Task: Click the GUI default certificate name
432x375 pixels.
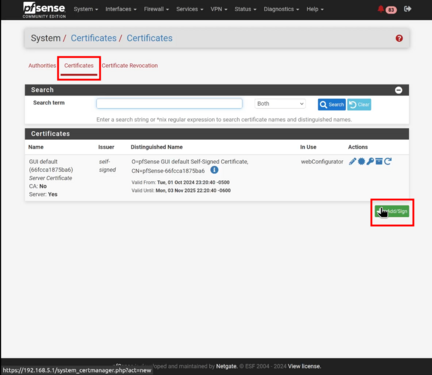Action: (x=43, y=162)
